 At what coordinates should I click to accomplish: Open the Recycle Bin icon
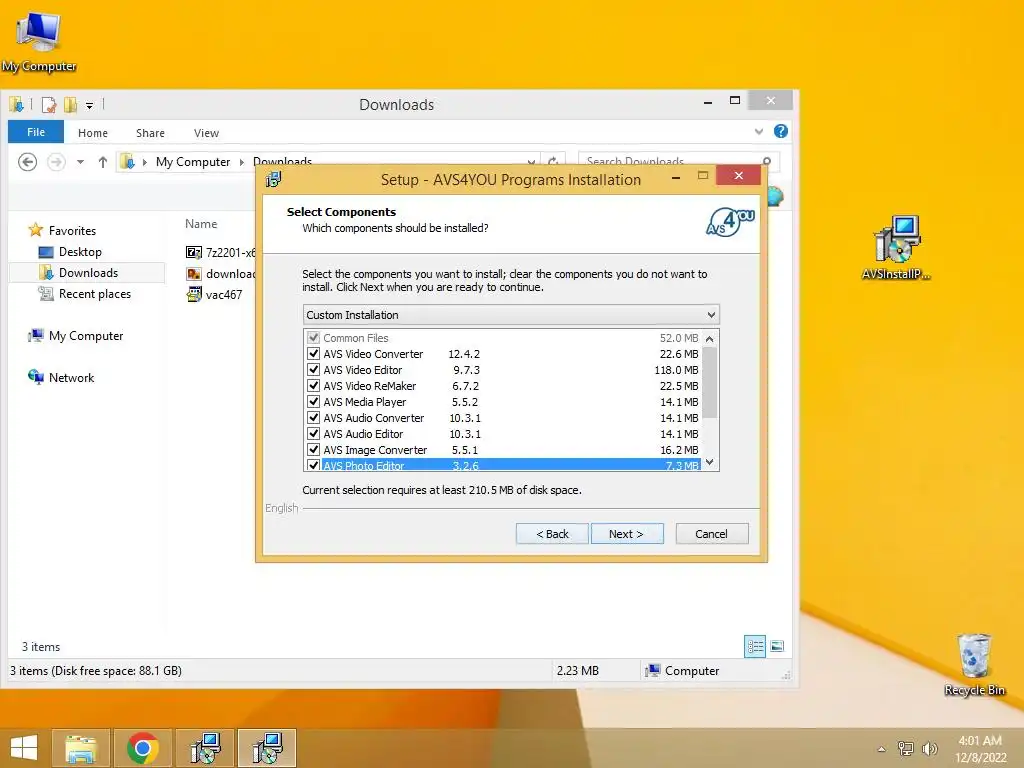click(x=974, y=664)
